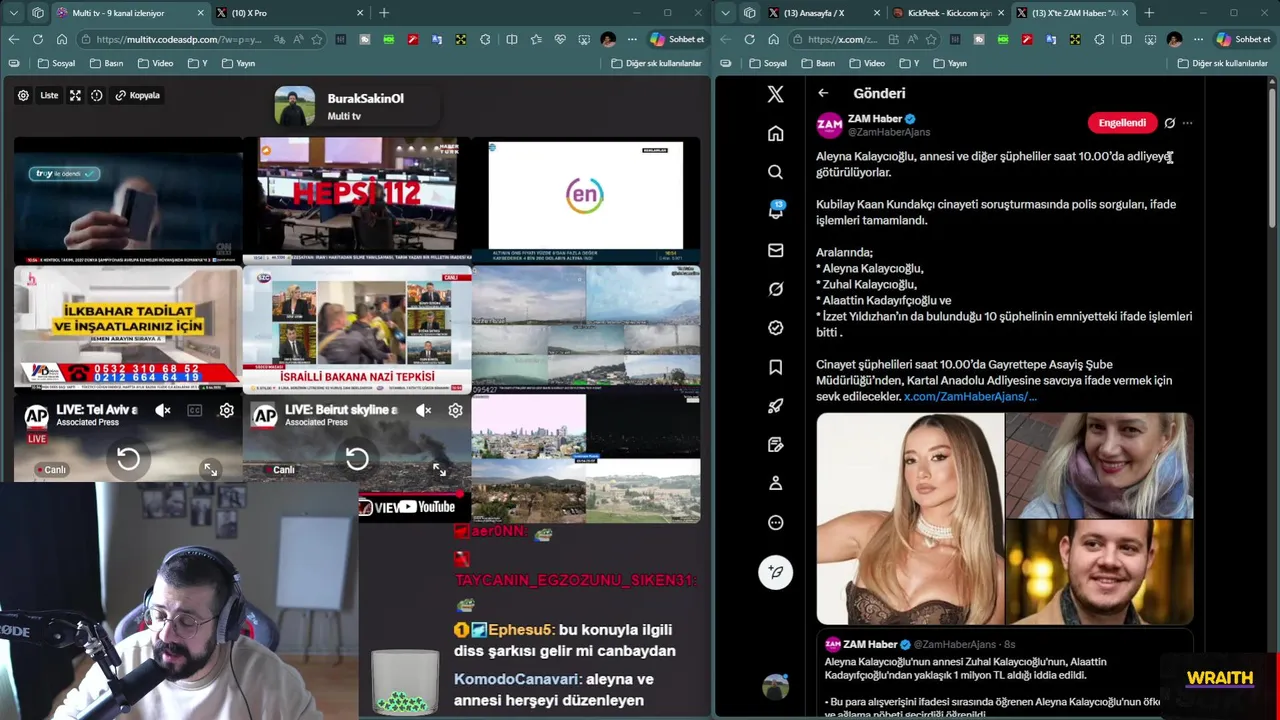Open the İsrailli Bakana Nazi Tepkisi tile
This screenshot has width=1280, height=720.
357,330
